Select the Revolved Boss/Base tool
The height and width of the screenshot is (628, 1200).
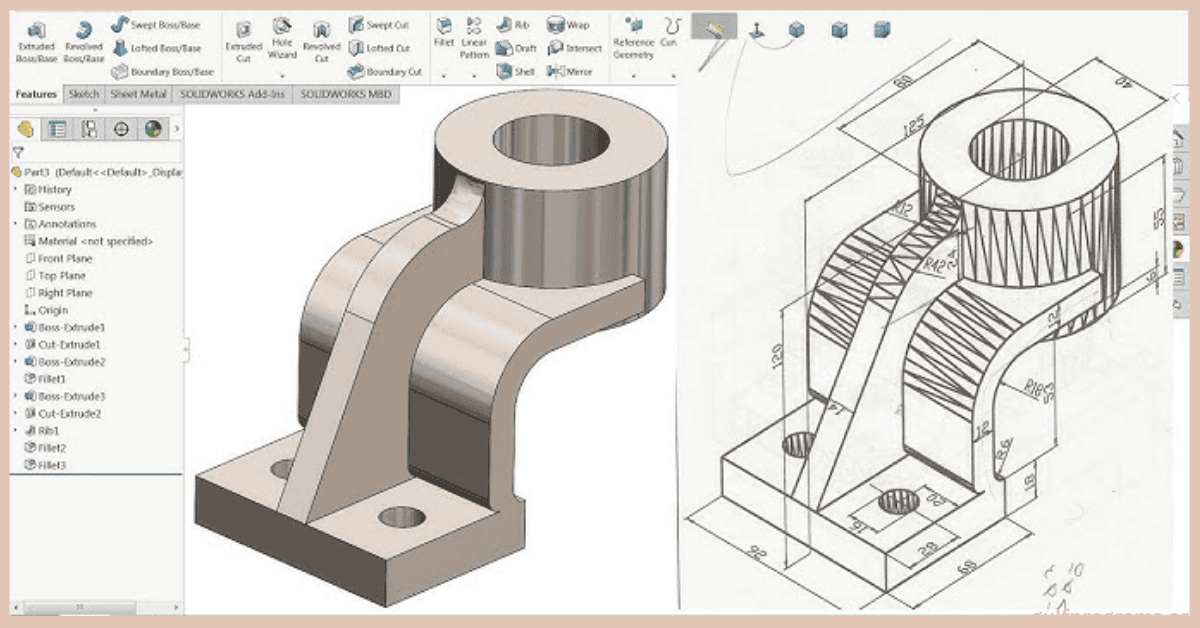tap(85, 35)
